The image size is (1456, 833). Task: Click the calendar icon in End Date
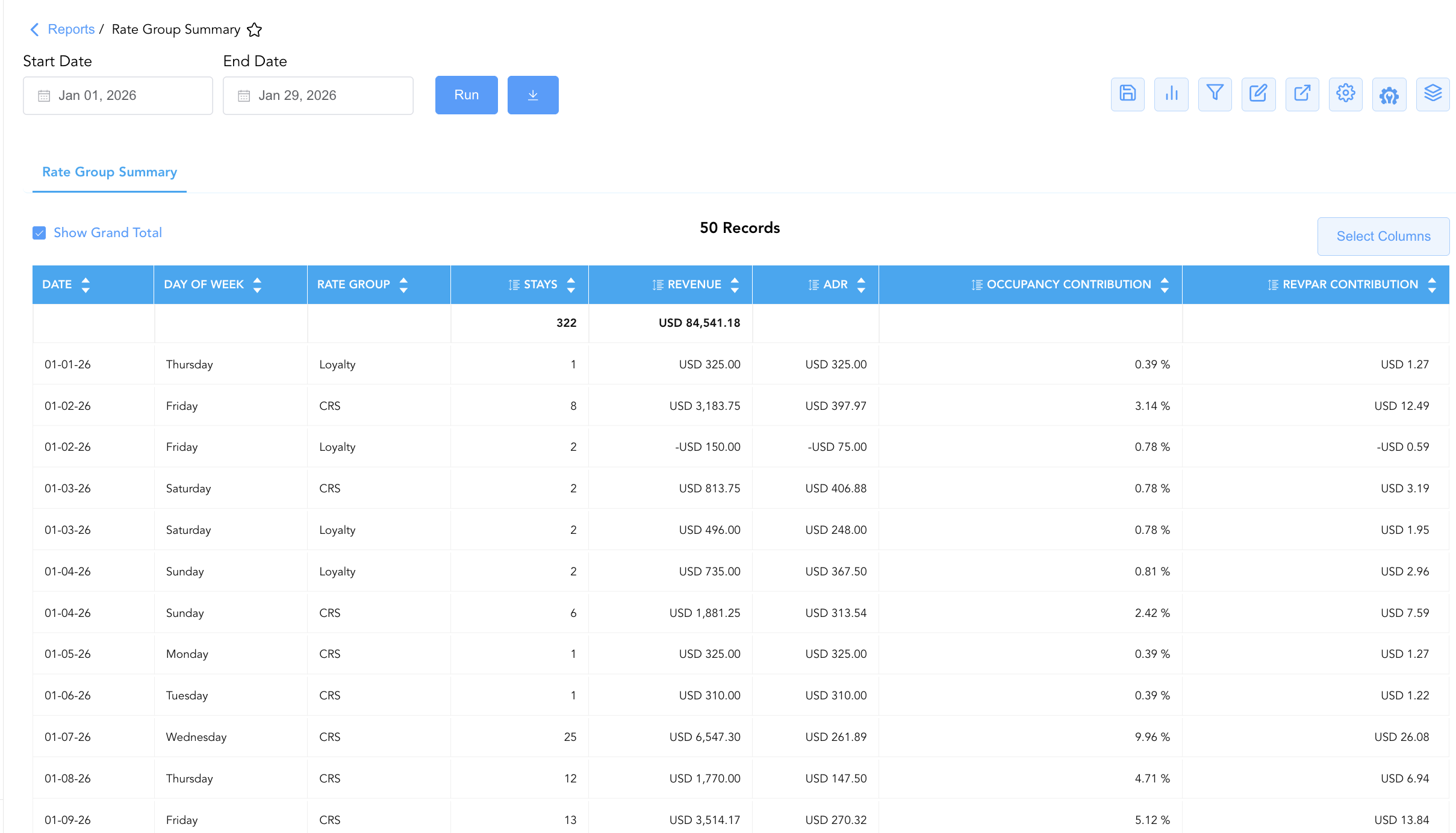[244, 96]
